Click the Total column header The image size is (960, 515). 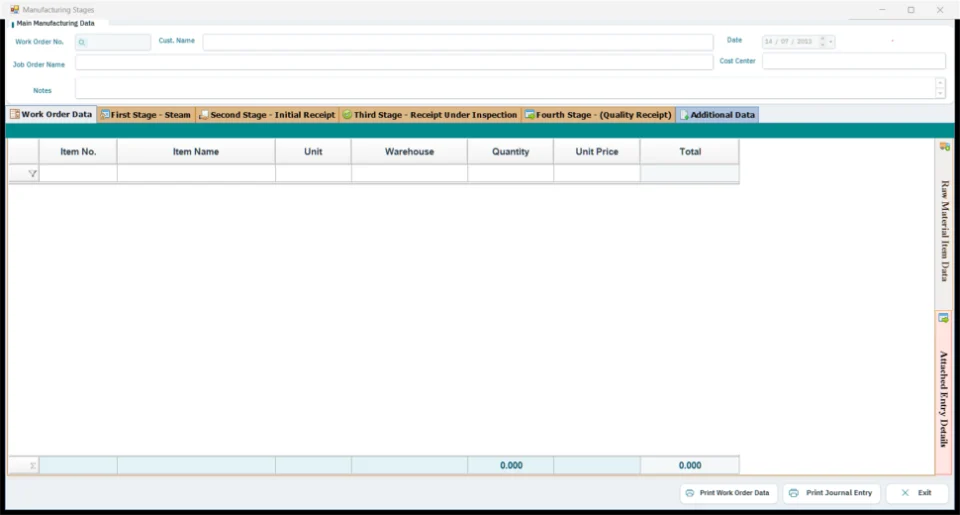pos(689,152)
